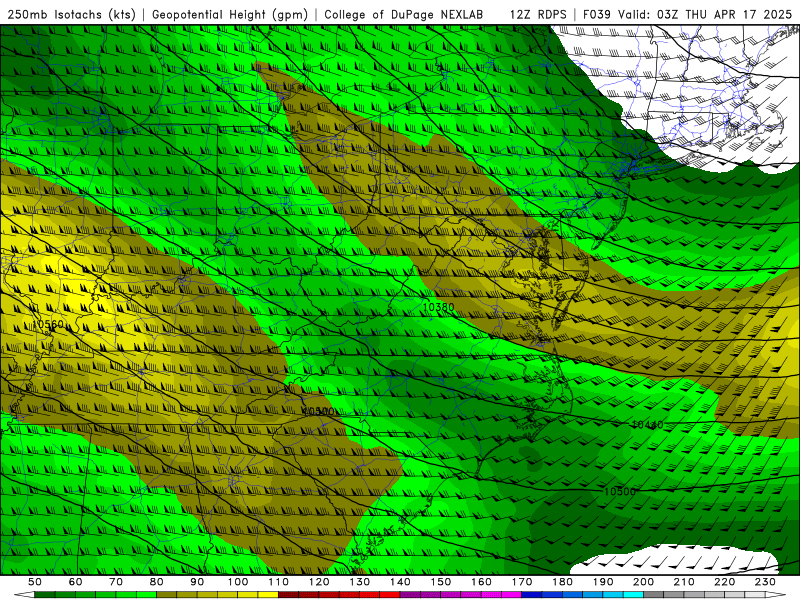Click the 130 label on the color scale
This screenshot has height=600, width=800.
tap(360, 582)
